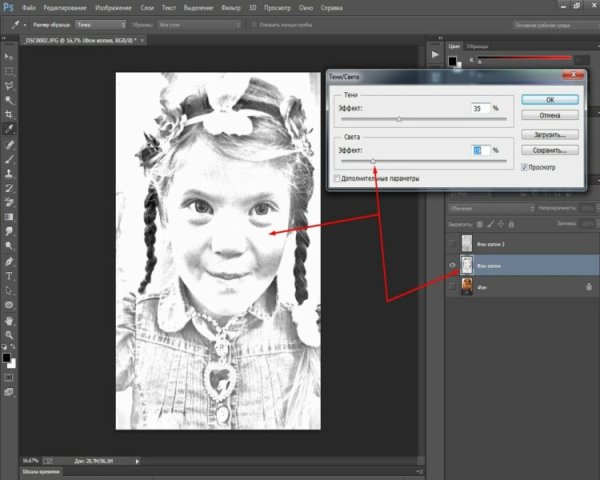Click the Shadows effect slider handle
The width and height of the screenshot is (600, 480).
399,119
